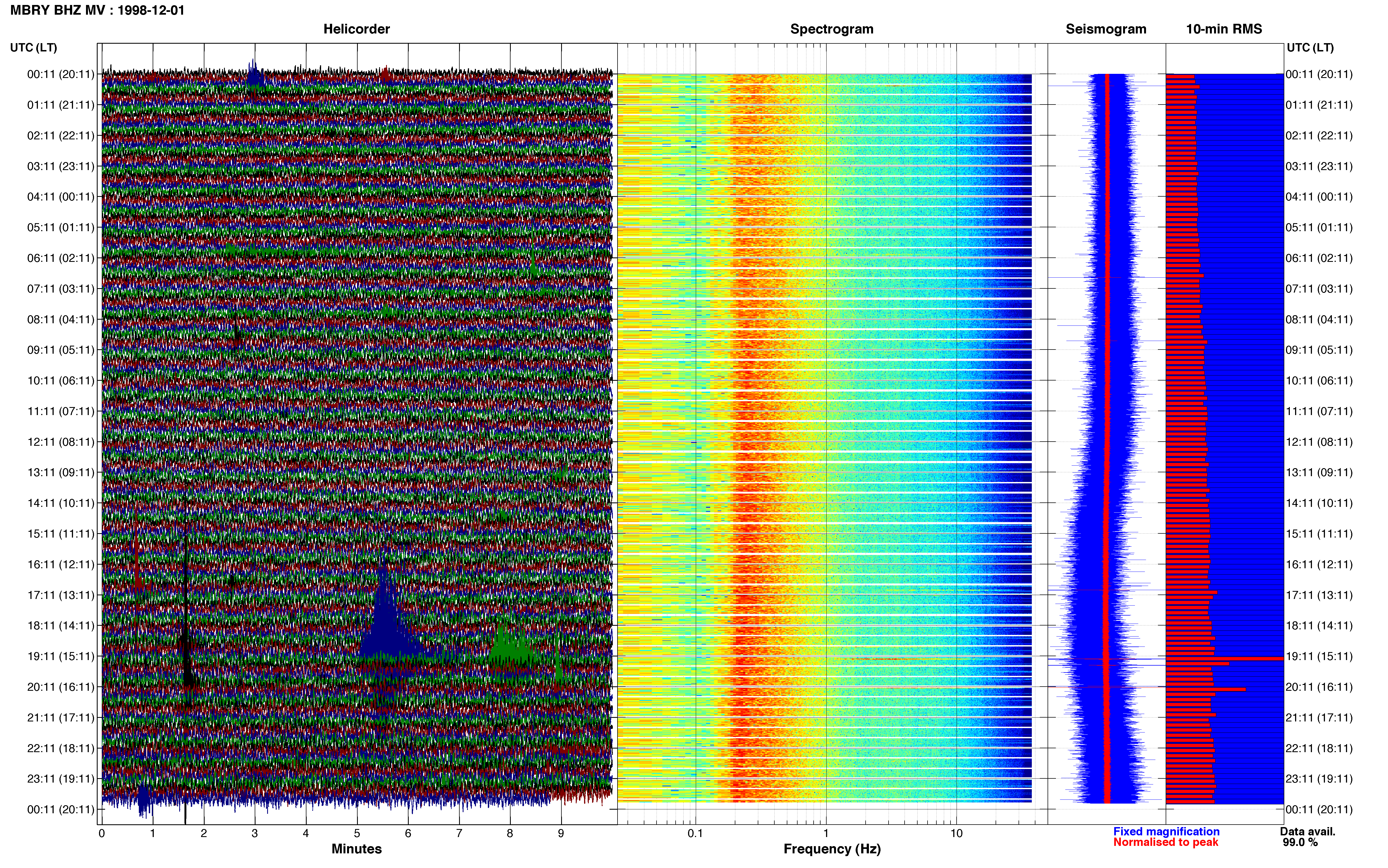Screen dimensions: 1388x868
Task: Click the left time label '05:11 (01:11)'
Action: [x=61, y=227]
